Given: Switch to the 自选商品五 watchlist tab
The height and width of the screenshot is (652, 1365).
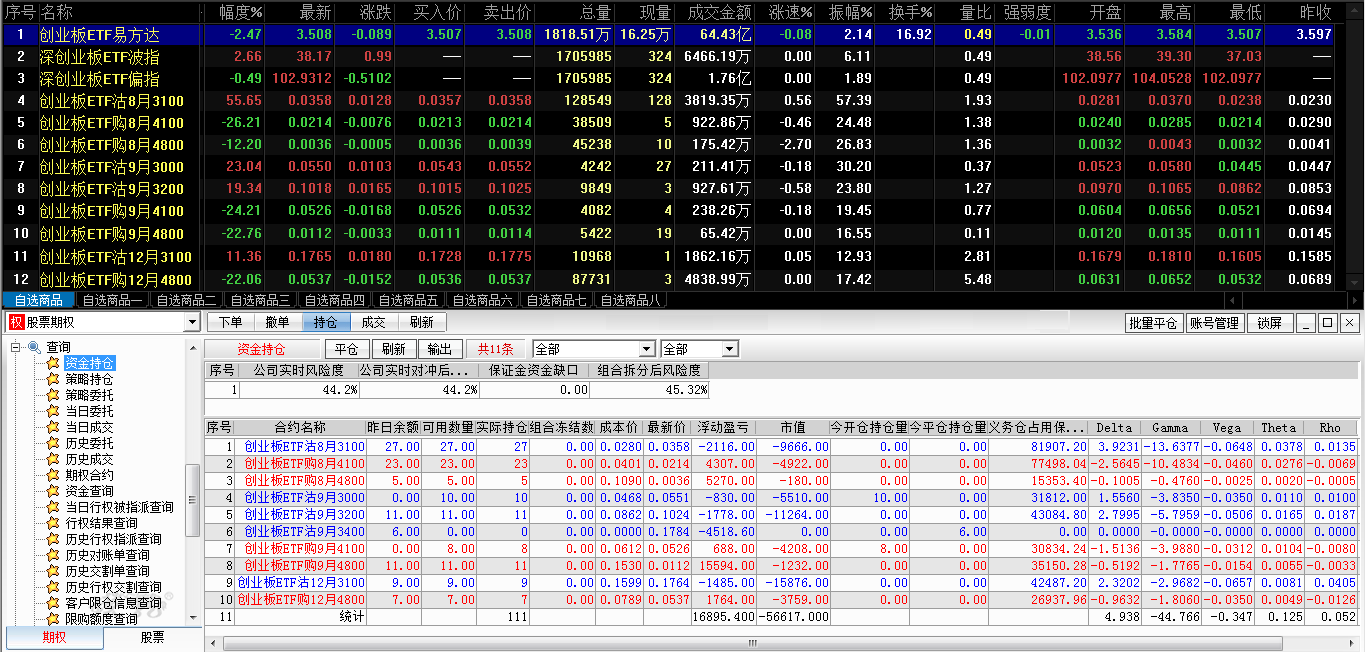Looking at the screenshot, I should tap(409, 300).
